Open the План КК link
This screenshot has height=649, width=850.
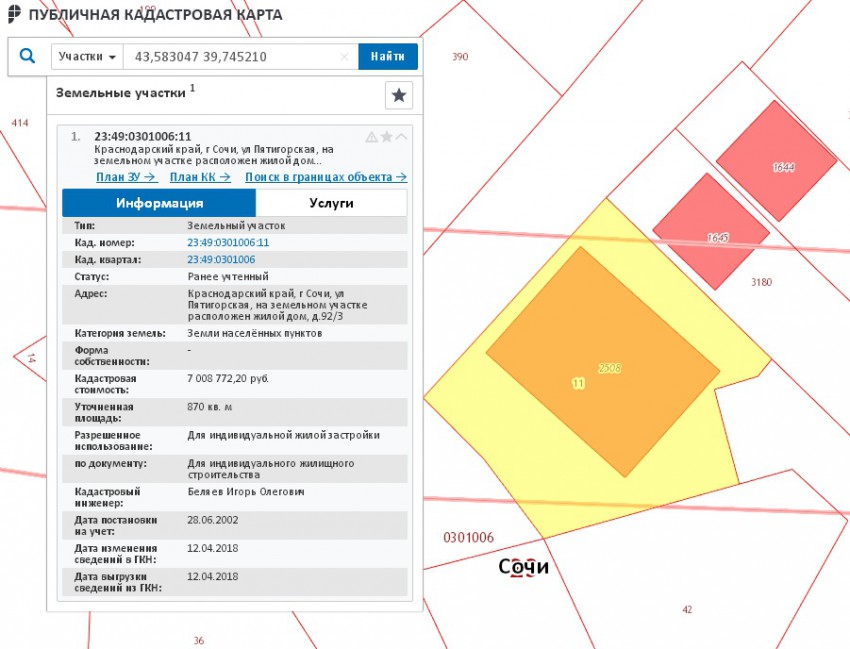pos(200,177)
